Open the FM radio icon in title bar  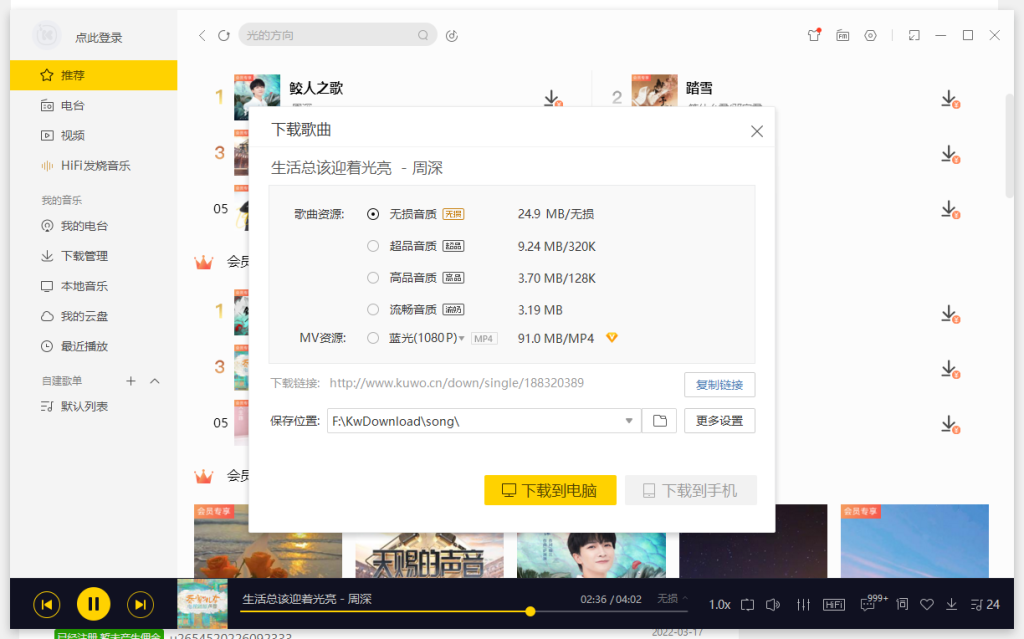pos(842,35)
